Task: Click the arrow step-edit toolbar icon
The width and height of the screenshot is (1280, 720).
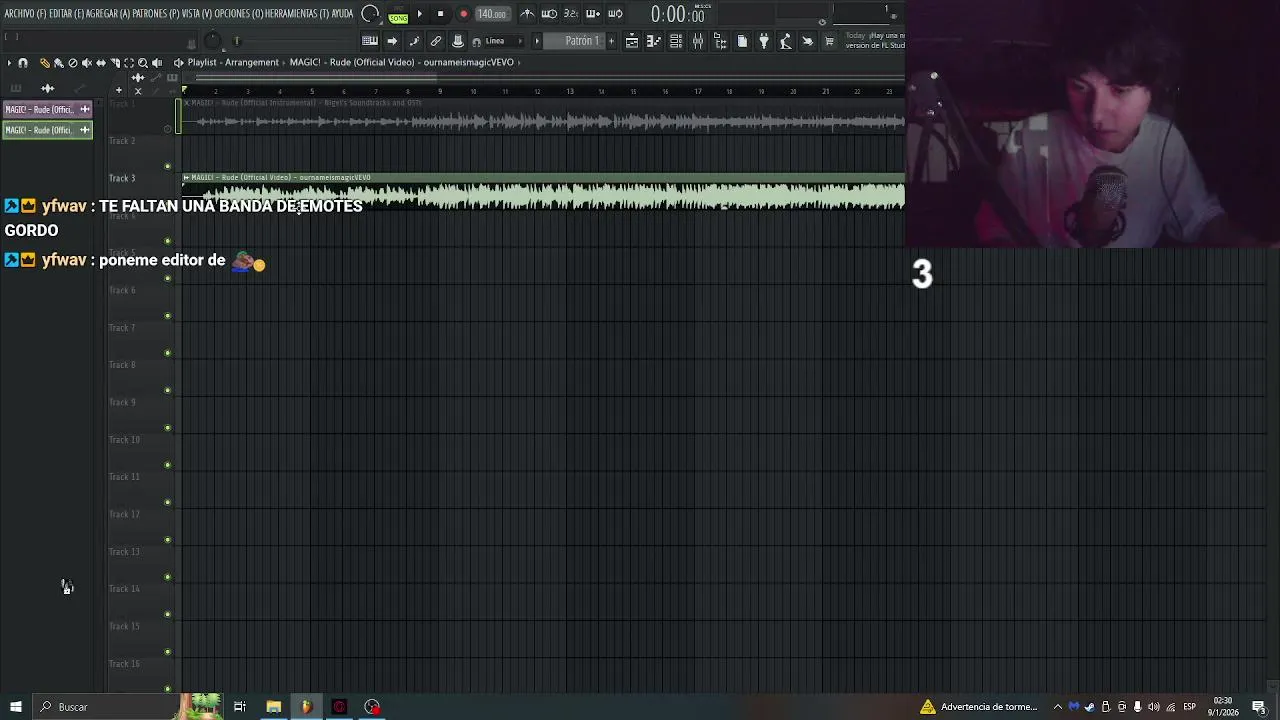Action: (x=392, y=41)
